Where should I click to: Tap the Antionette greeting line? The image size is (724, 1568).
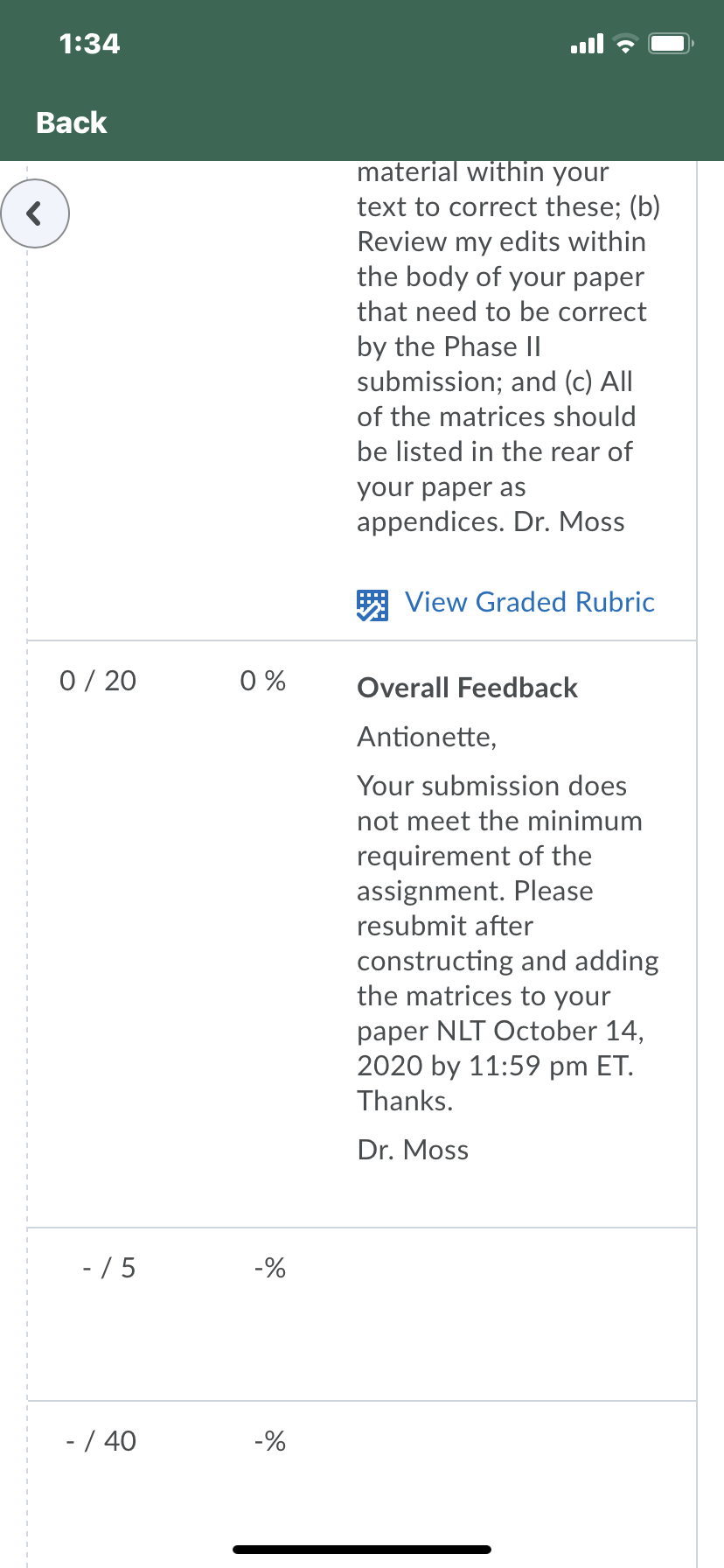[427, 737]
